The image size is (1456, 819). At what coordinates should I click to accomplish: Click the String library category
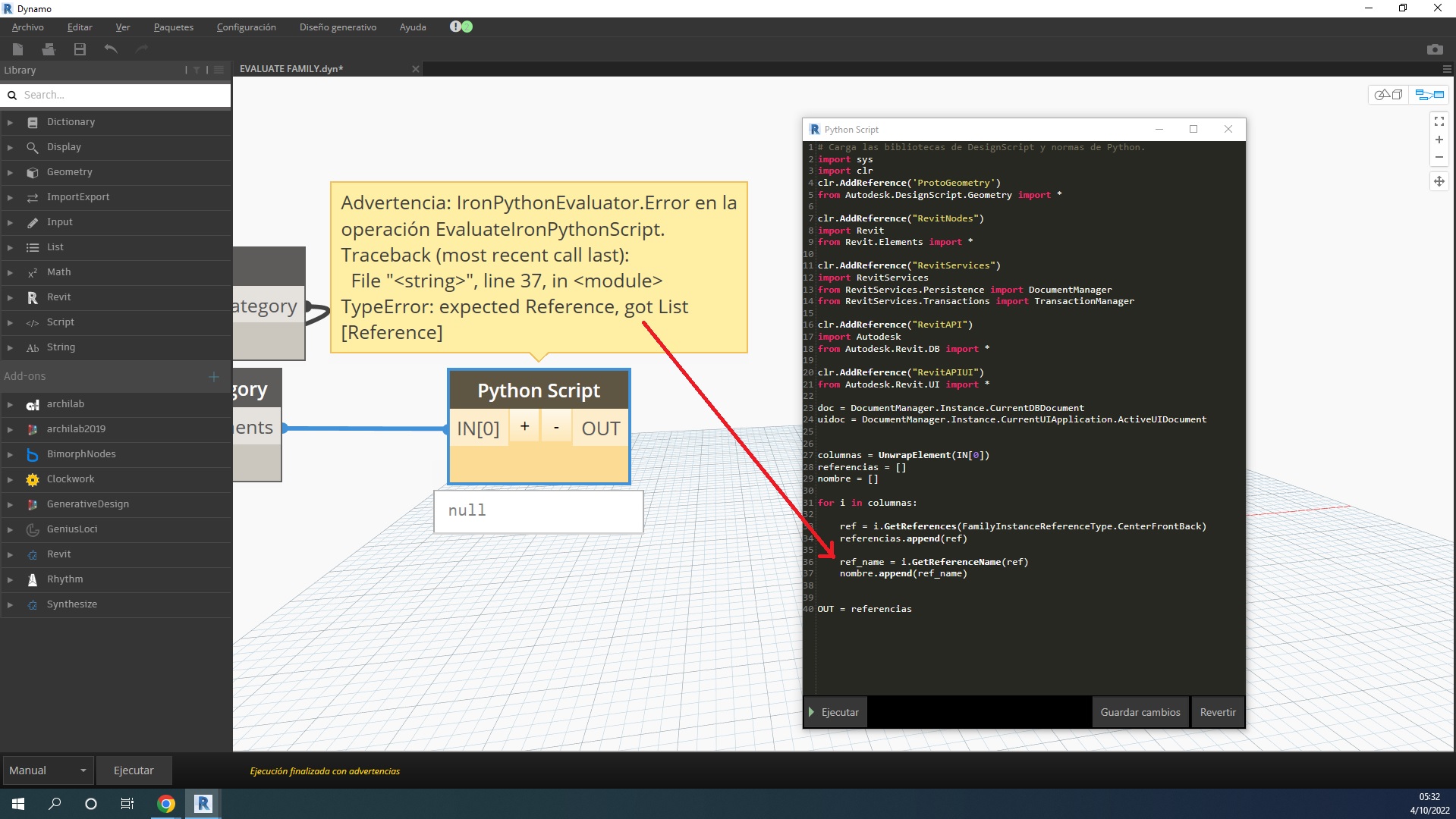pos(116,347)
